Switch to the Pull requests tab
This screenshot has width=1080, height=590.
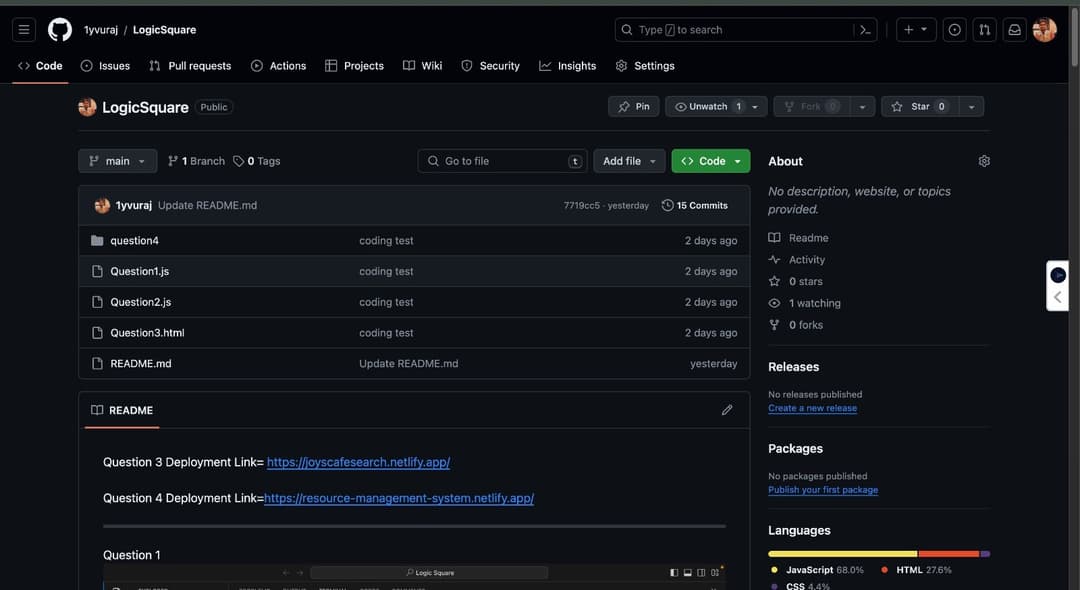click(190, 66)
